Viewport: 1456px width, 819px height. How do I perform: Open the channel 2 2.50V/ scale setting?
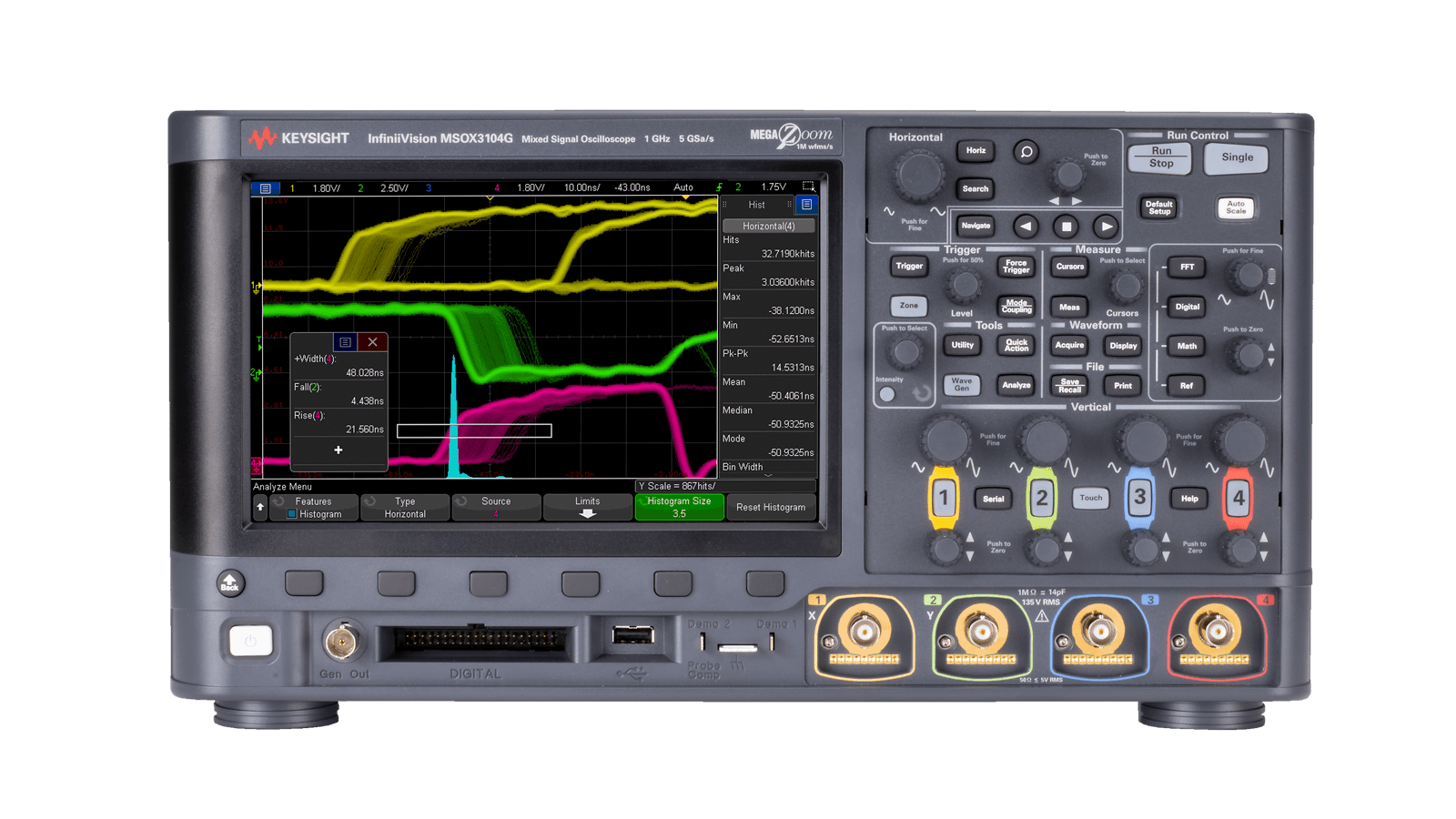tap(394, 188)
